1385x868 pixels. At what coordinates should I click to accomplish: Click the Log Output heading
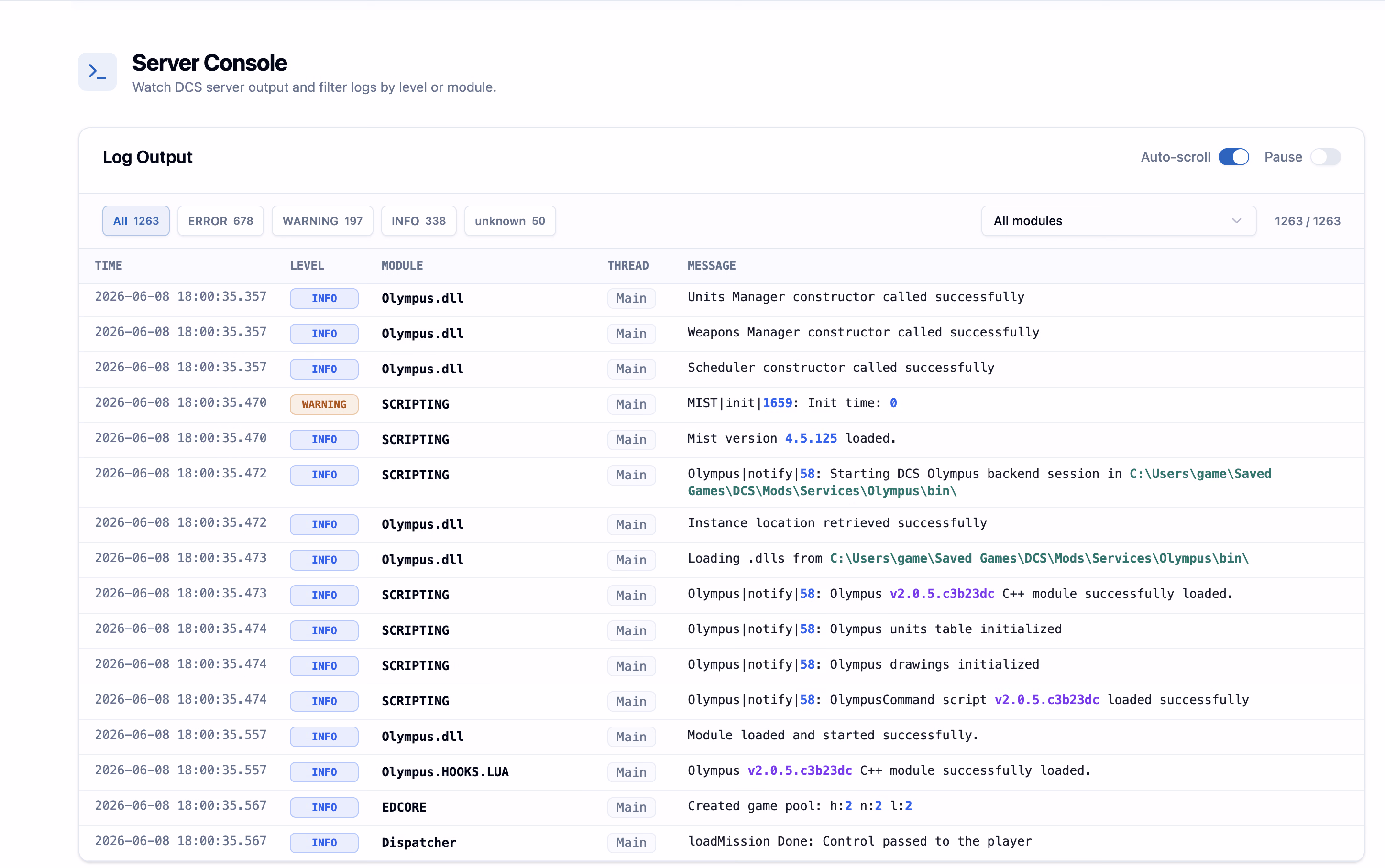(148, 157)
